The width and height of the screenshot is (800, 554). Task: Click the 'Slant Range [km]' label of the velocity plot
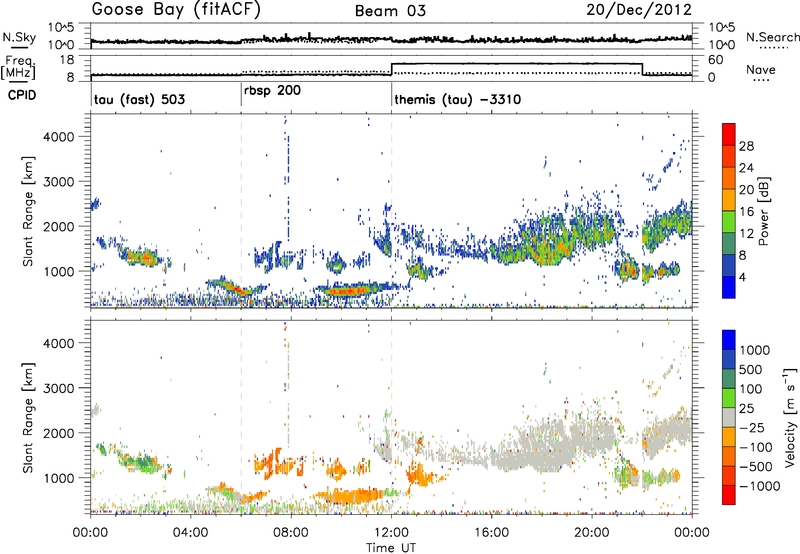[x=28, y=417]
